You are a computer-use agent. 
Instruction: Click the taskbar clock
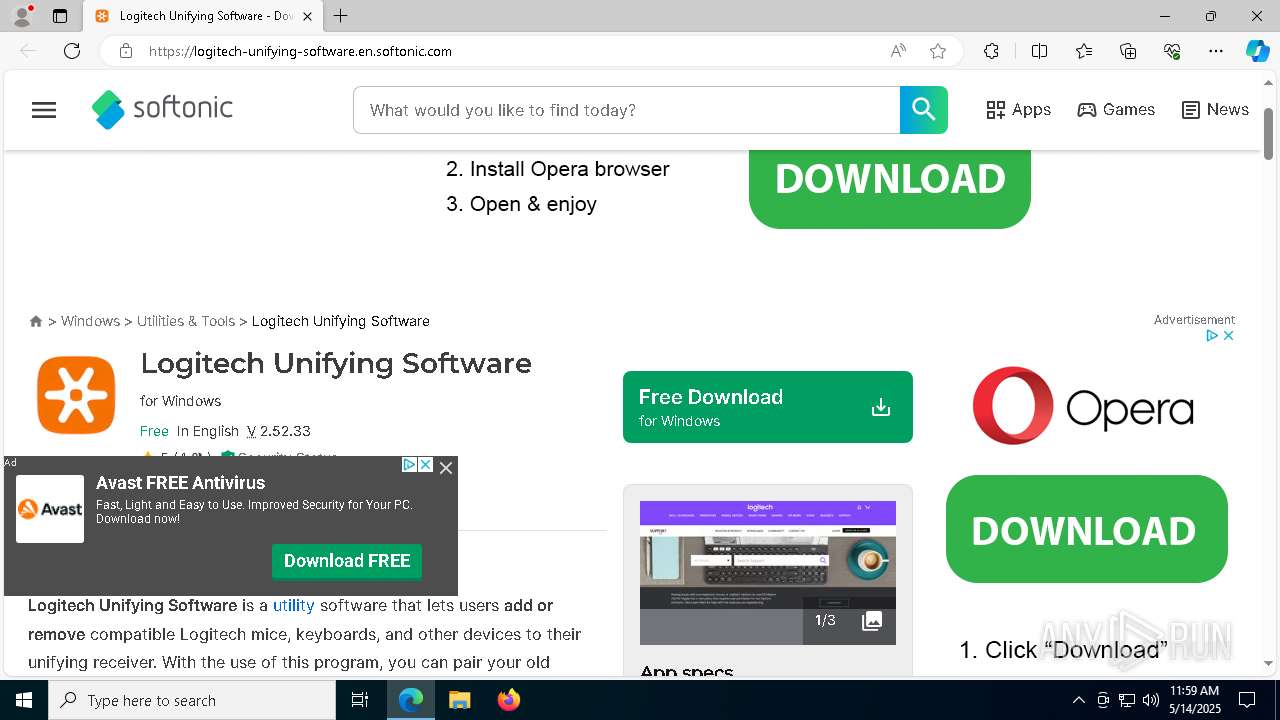(1195, 700)
